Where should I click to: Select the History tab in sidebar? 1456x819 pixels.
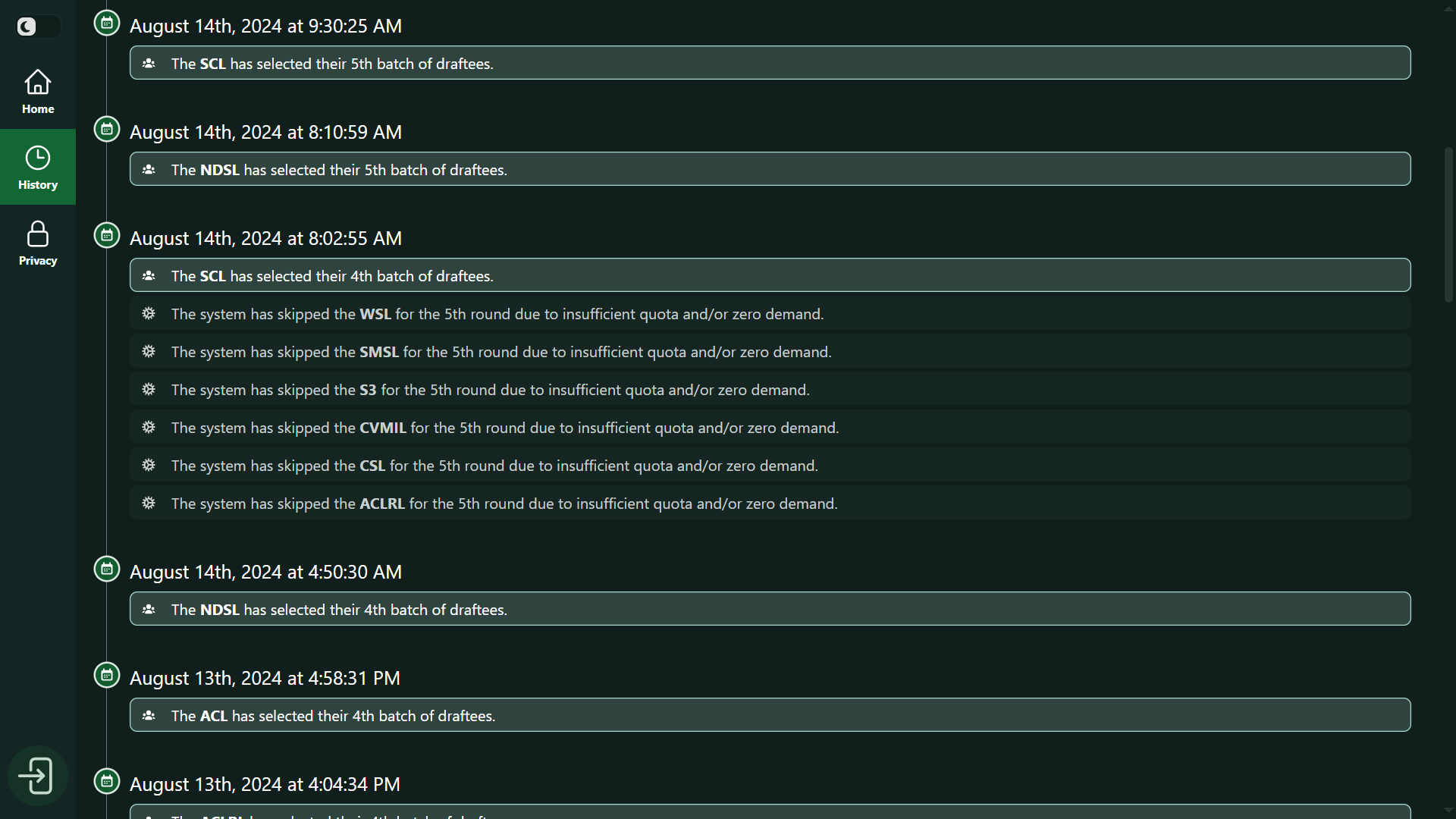point(38,167)
